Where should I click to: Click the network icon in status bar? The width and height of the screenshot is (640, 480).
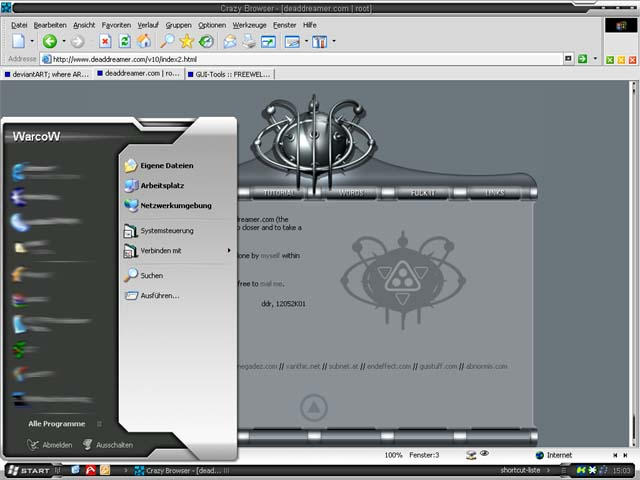pos(471,455)
